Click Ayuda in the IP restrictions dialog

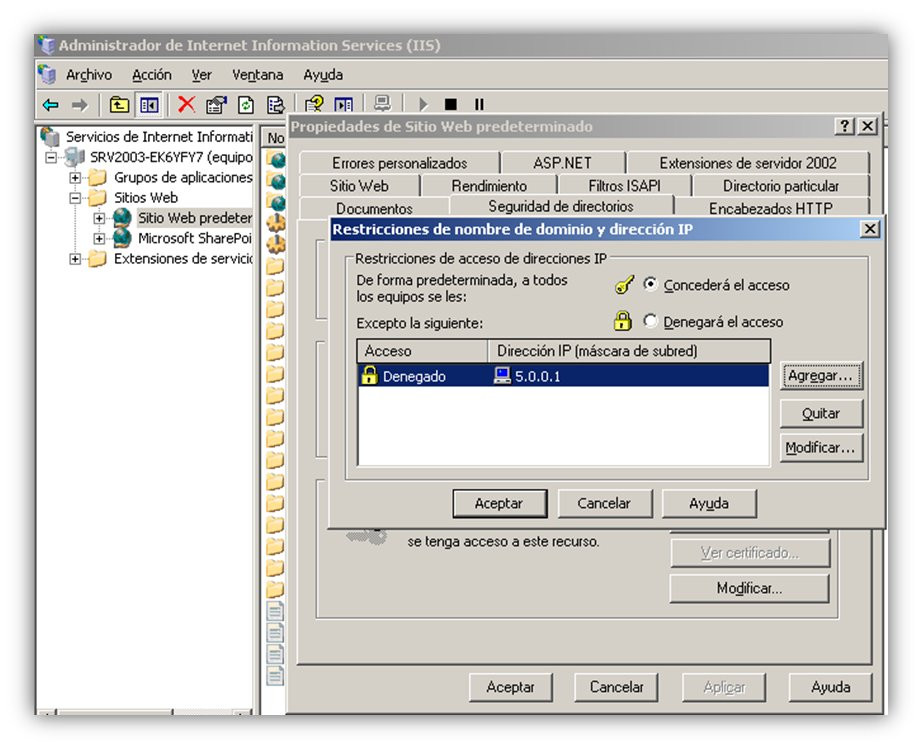click(x=709, y=503)
